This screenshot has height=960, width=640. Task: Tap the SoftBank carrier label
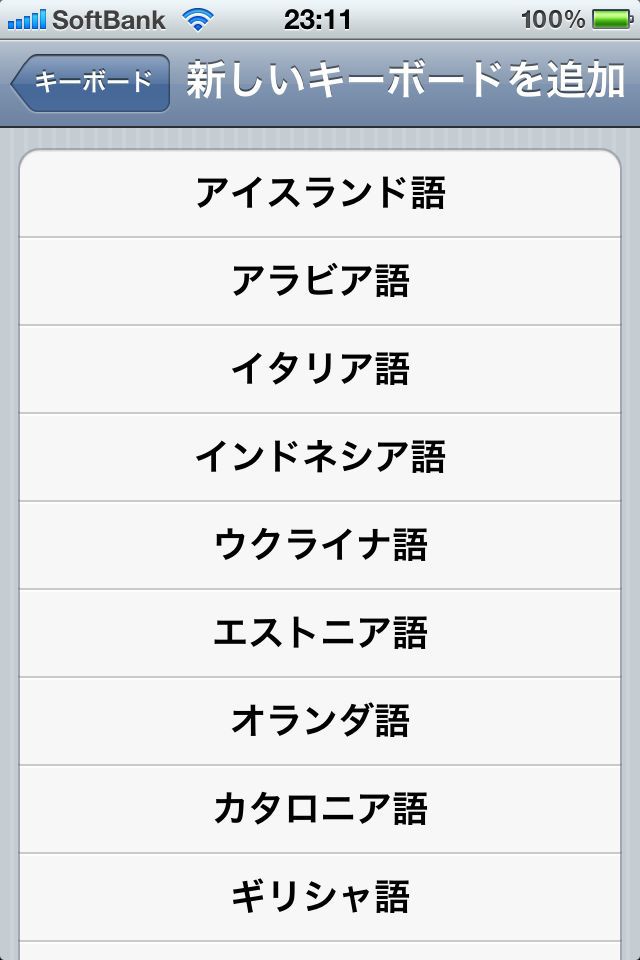point(109,20)
